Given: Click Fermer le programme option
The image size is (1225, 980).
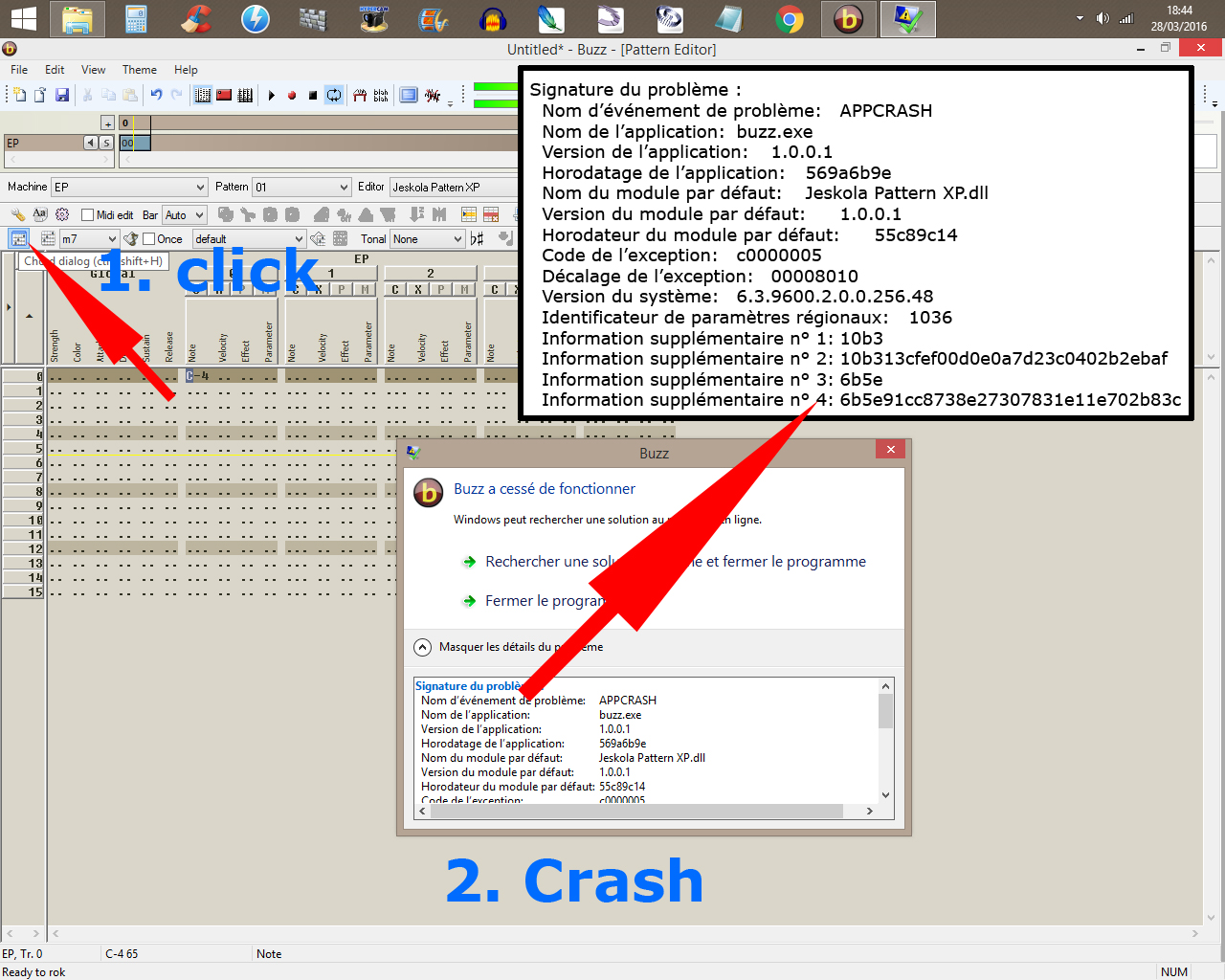Looking at the screenshot, I should click(544, 601).
